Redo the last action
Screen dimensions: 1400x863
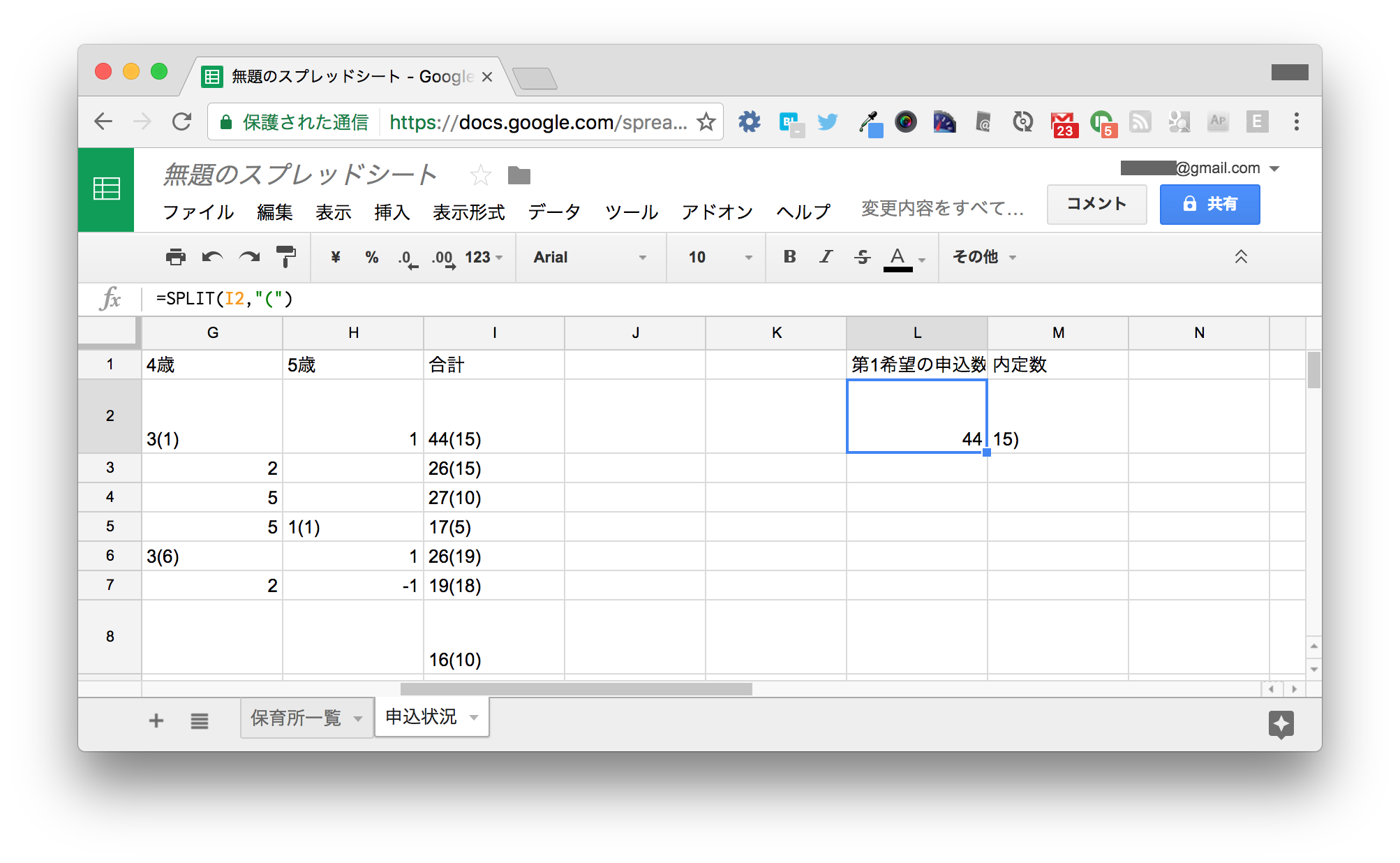(249, 257)
